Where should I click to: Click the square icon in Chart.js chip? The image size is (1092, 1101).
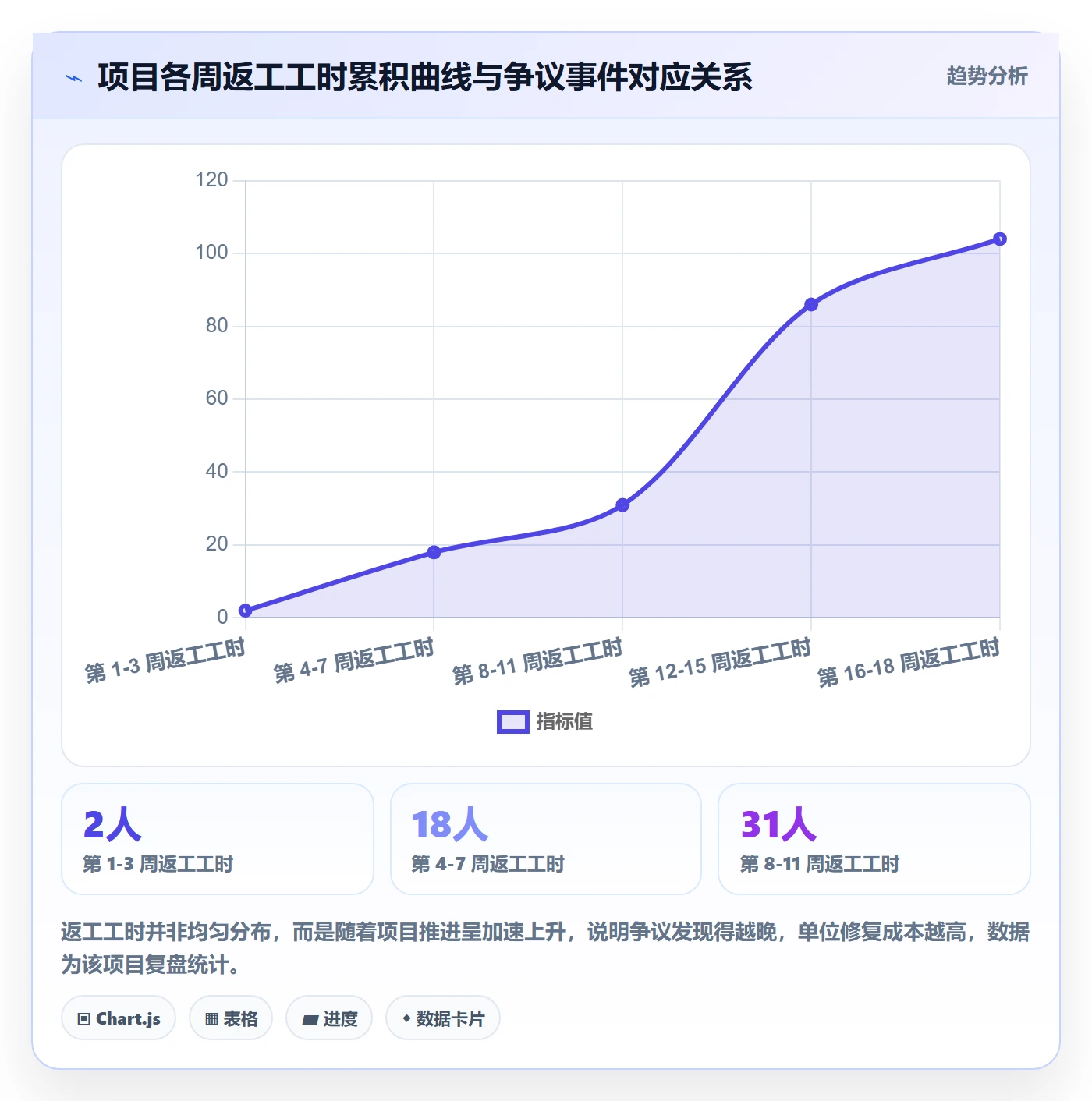click(84, 1018)
